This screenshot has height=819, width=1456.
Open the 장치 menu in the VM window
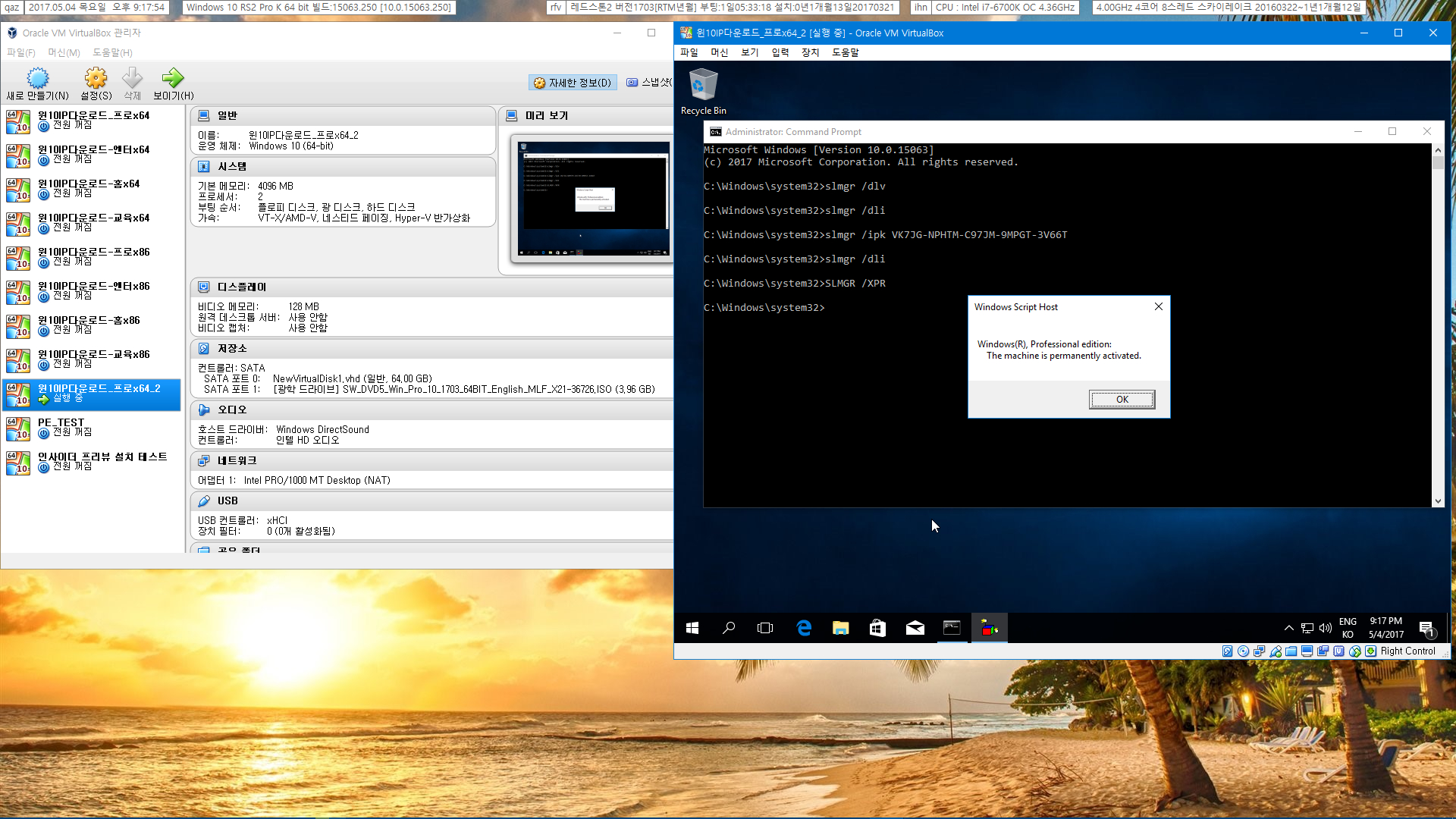(810, 53)
